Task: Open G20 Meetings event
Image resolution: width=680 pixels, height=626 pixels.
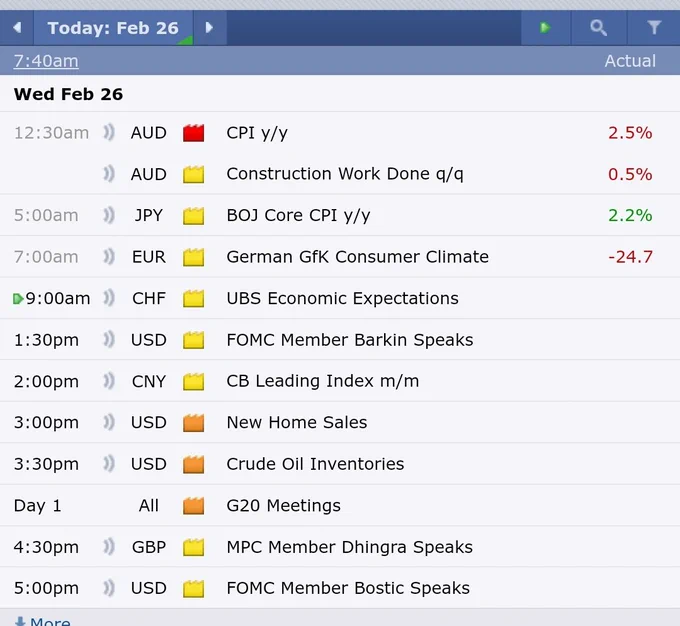Action: click(x=284, y=505)
